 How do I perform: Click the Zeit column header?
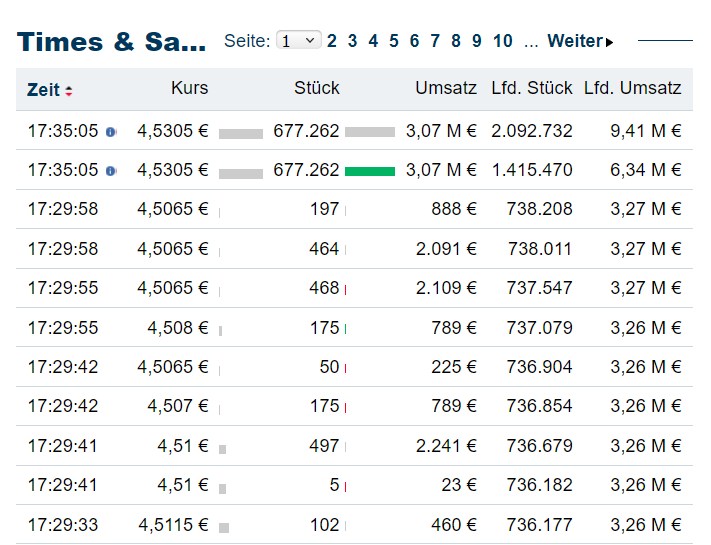(x=43, y=90)
